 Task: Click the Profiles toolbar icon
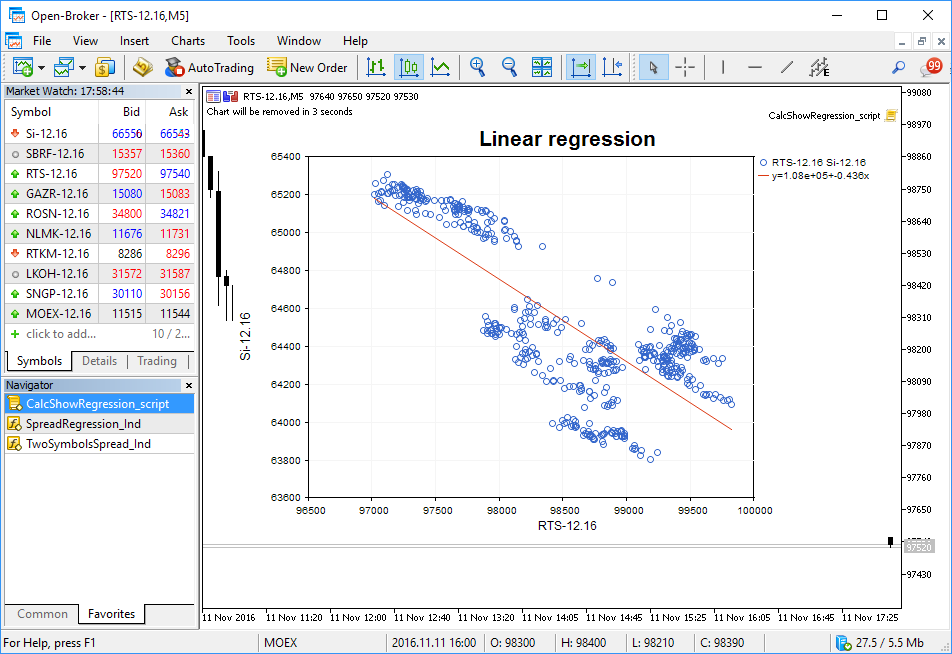coord(64,67)
